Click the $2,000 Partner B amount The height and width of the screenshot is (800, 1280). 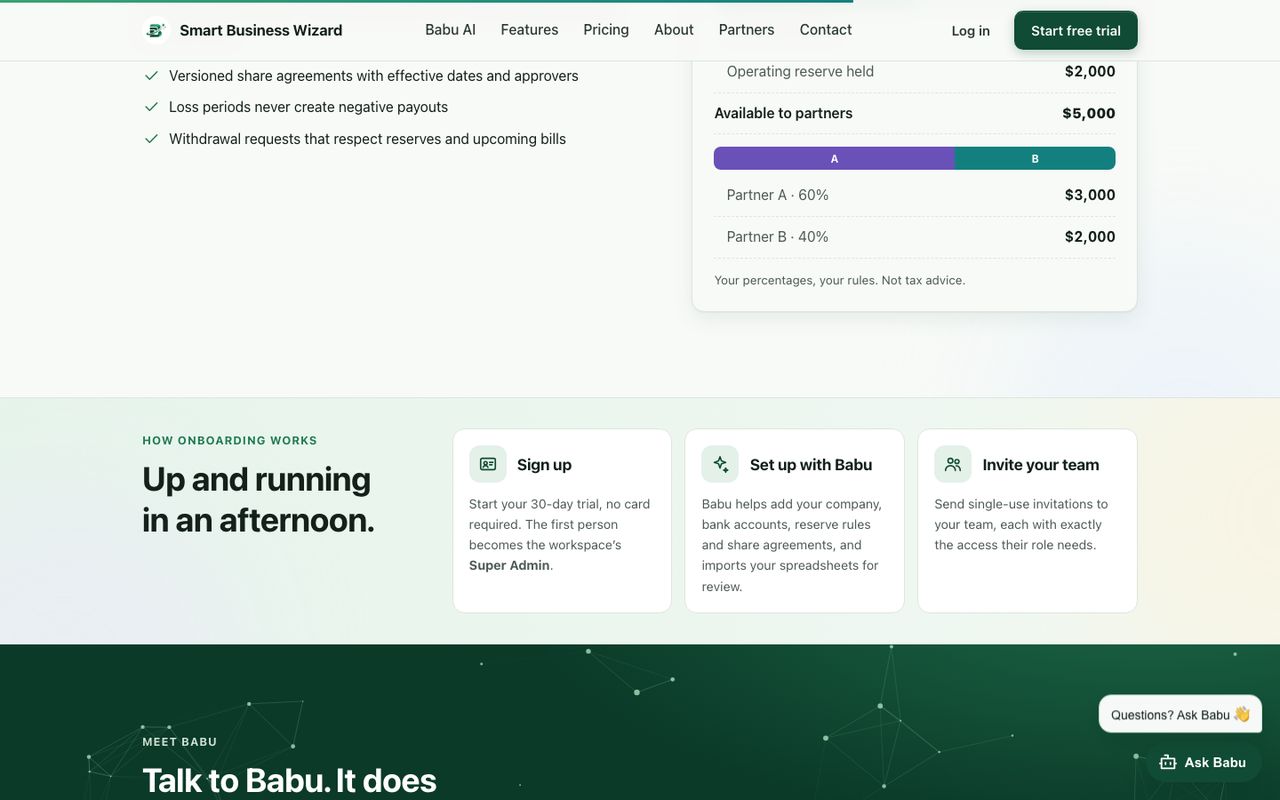click(1090, 237)
